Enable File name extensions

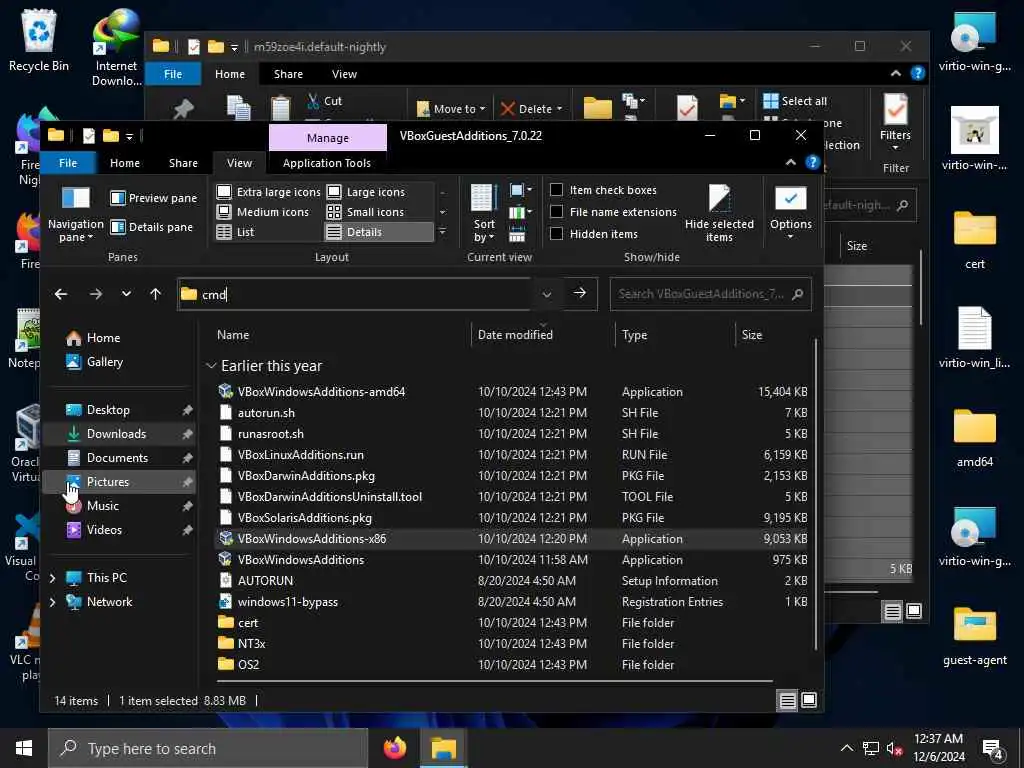(x=556, y=212)
